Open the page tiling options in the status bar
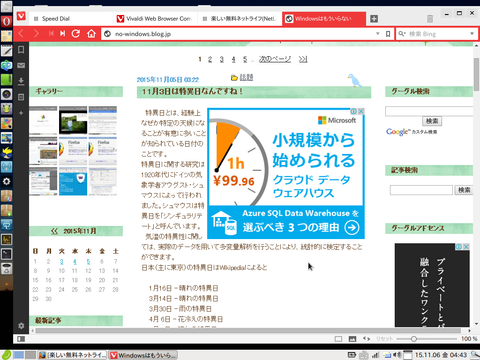This screenshot has height=360, width=480. [x=338, y=339]
